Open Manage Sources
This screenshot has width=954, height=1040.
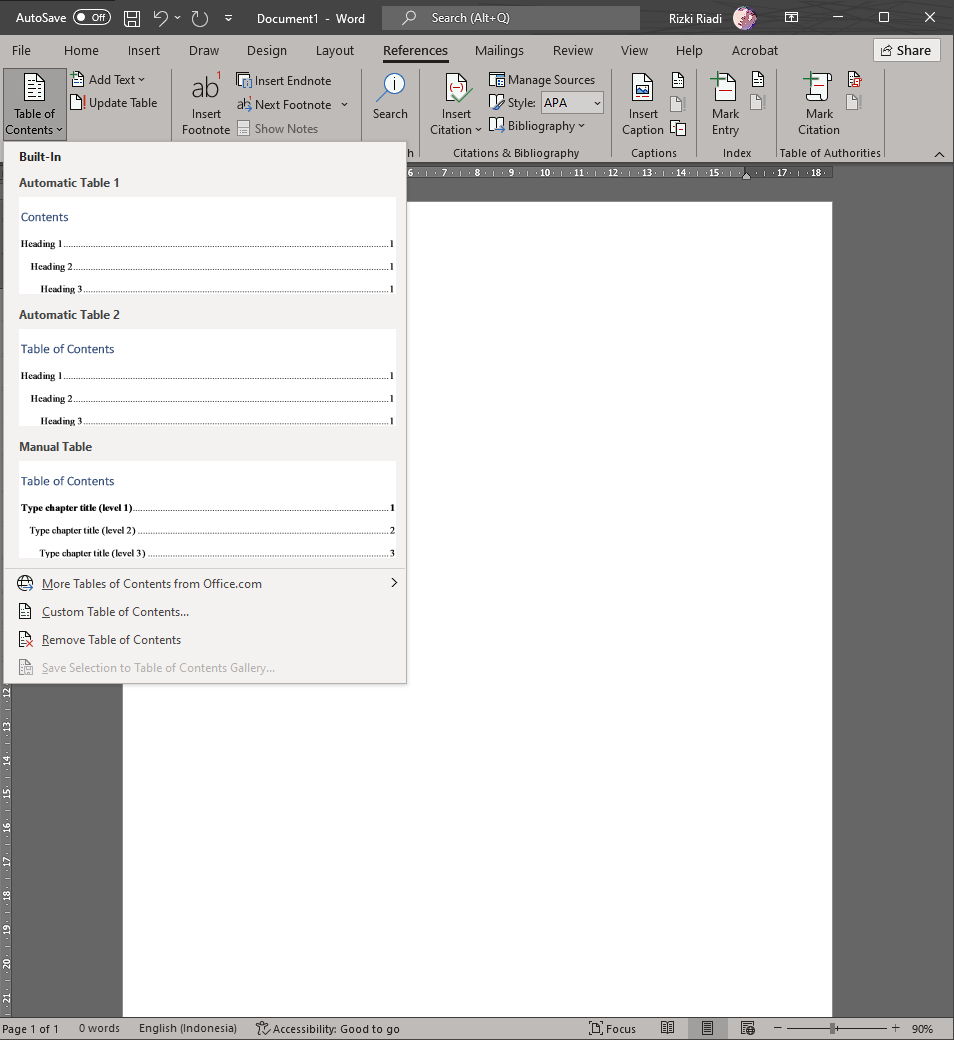pos(542,80)
